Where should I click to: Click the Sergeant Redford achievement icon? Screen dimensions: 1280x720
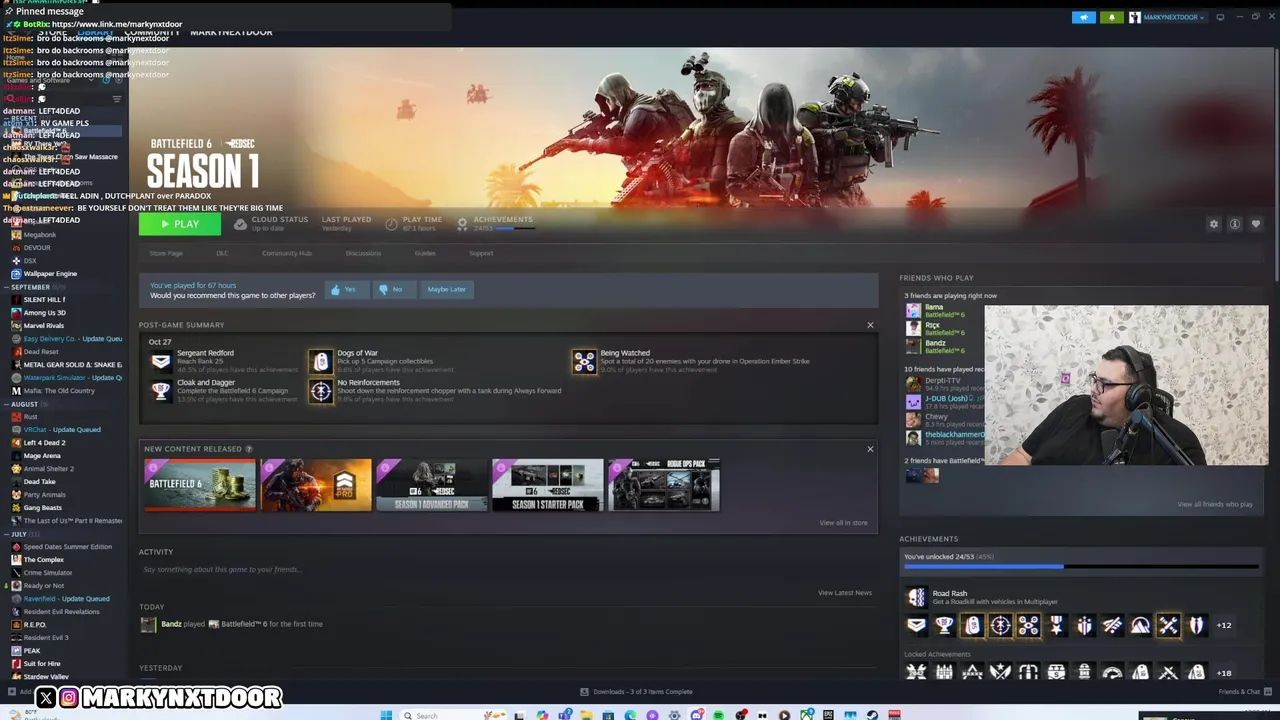coord(160,361)
